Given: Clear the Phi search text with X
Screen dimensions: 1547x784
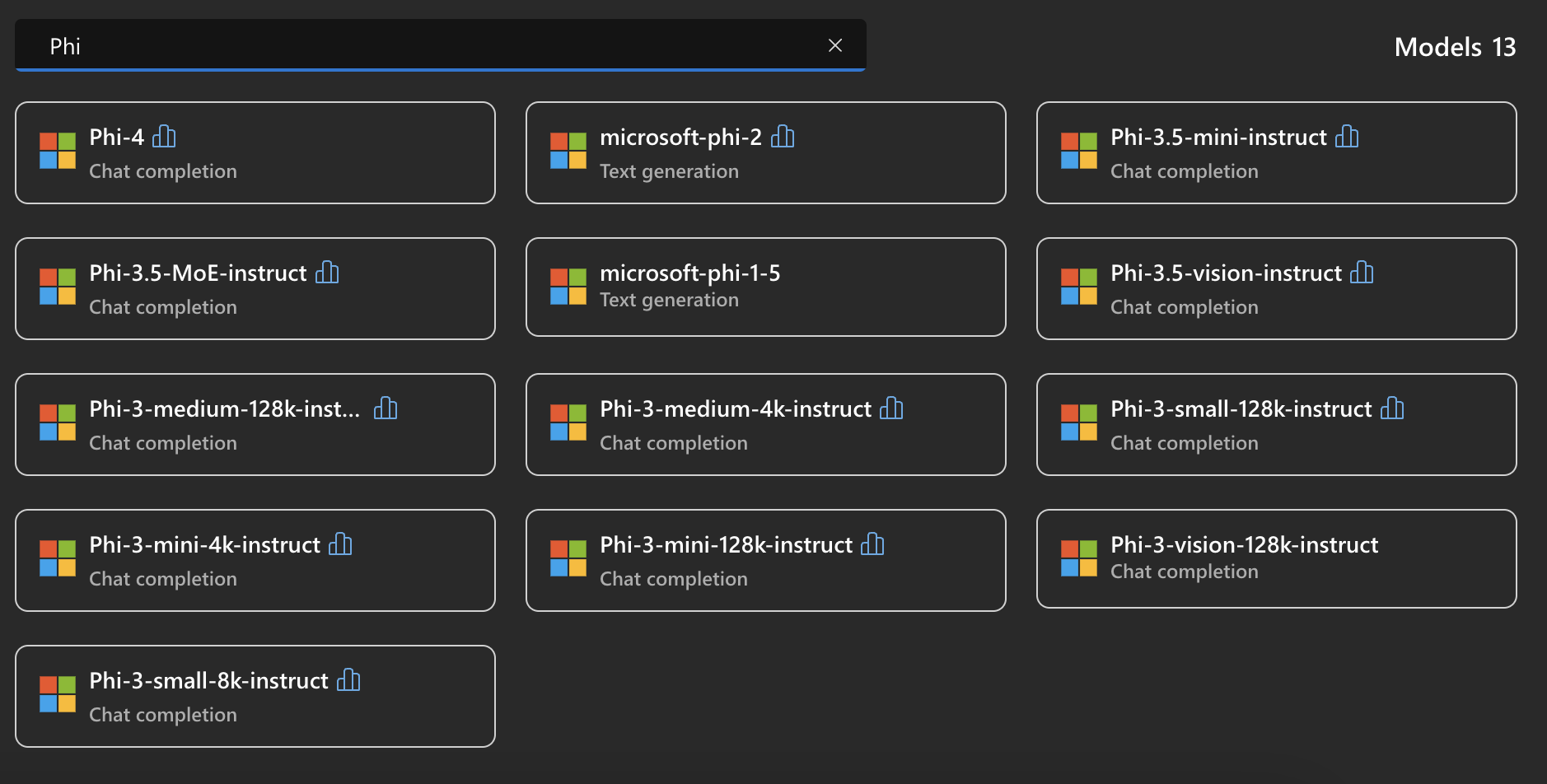Looking at the screenshot, I should point(835,45).
